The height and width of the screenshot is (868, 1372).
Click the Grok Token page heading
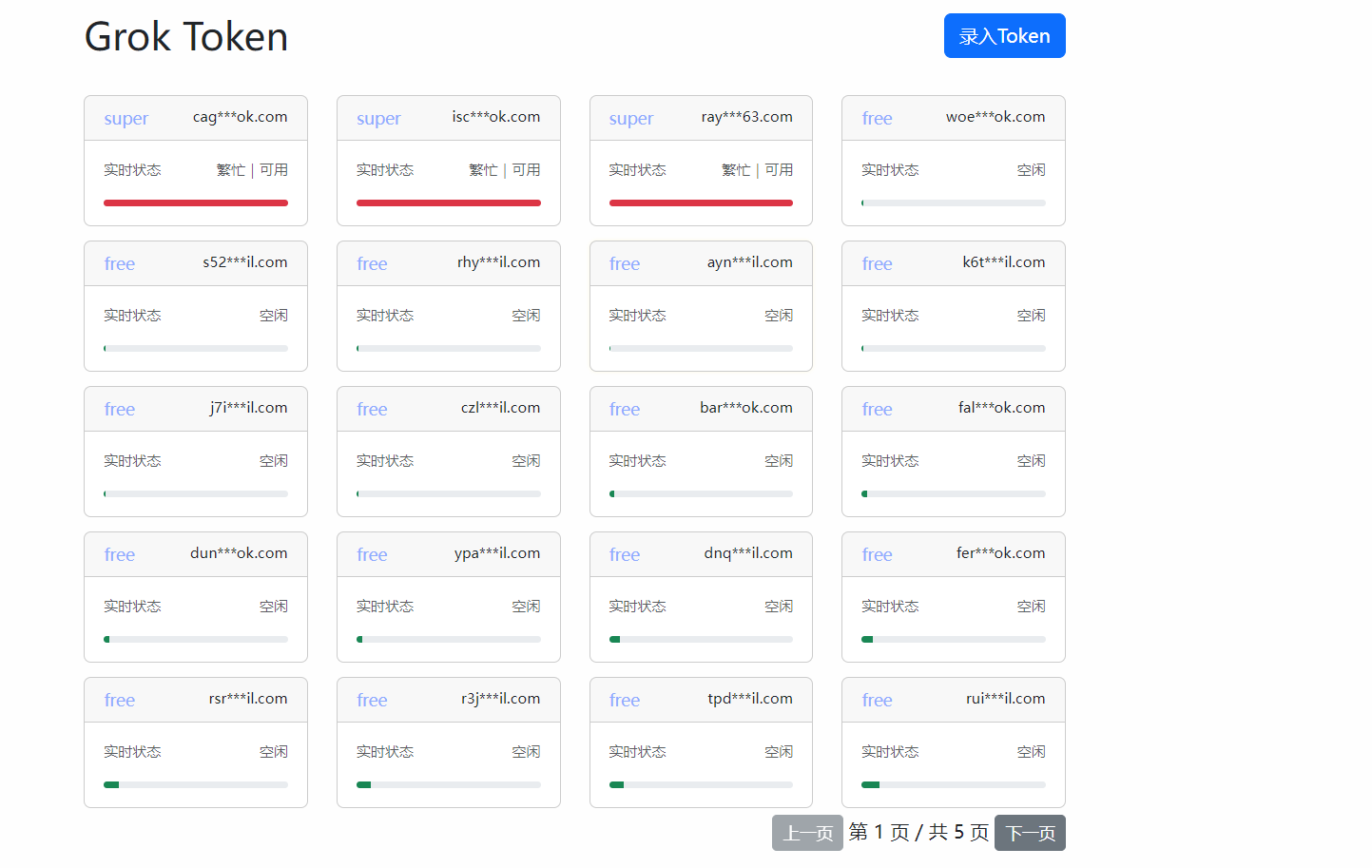pyautogui.click(x=186, y=37)
